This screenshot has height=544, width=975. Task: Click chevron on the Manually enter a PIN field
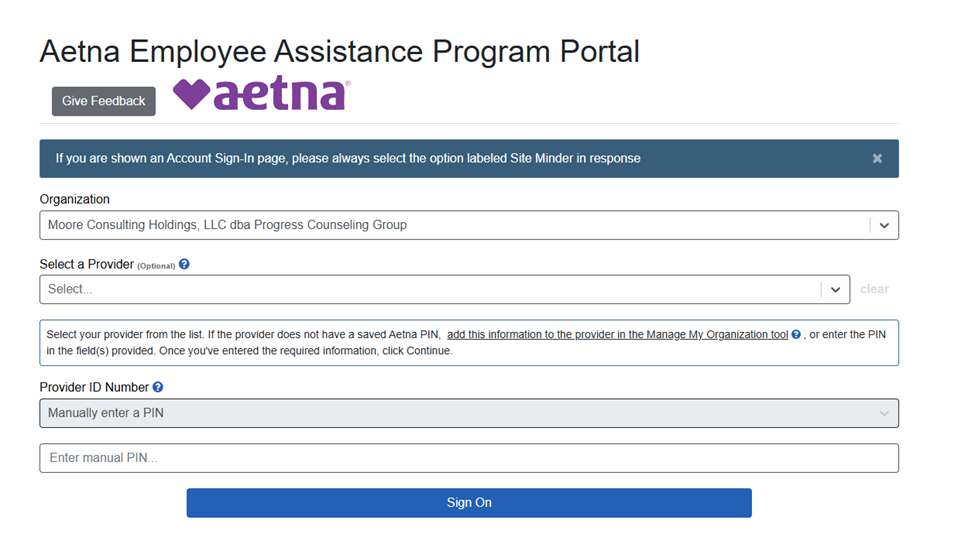click(884, 413)
